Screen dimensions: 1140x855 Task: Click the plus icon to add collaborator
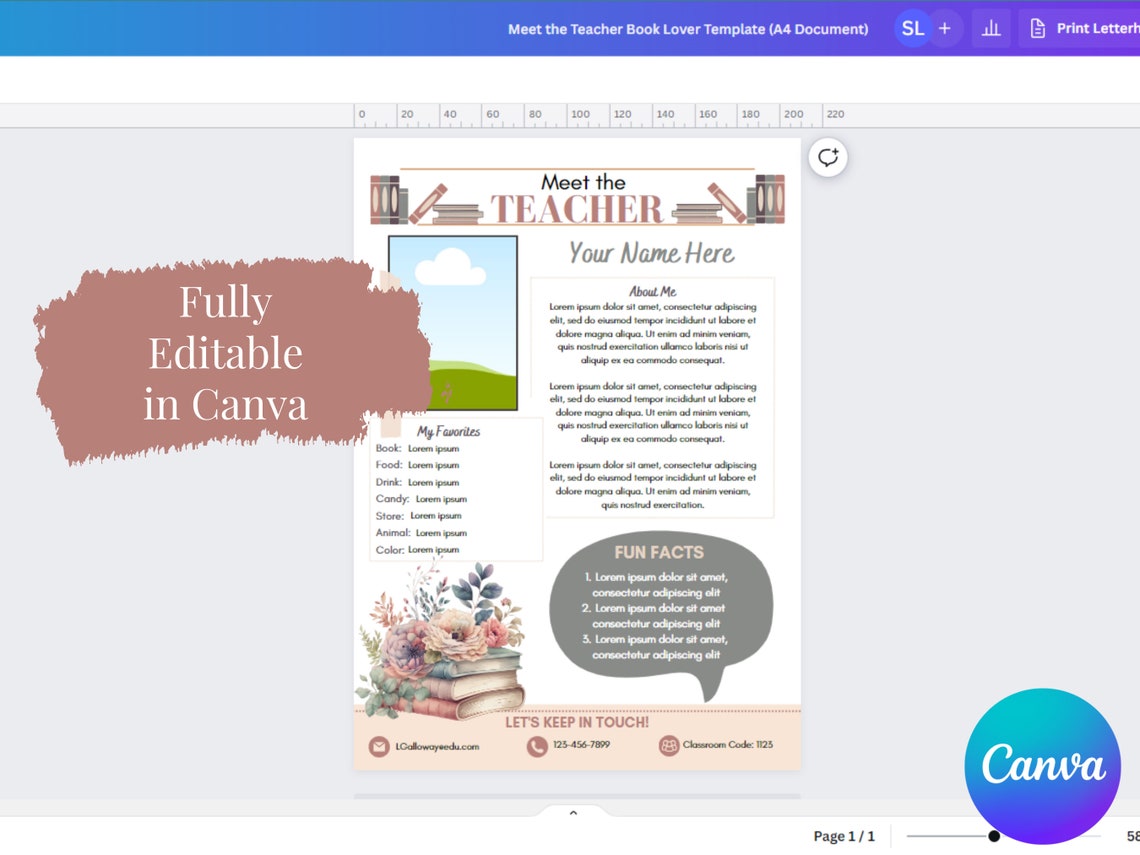pos(946,28)
